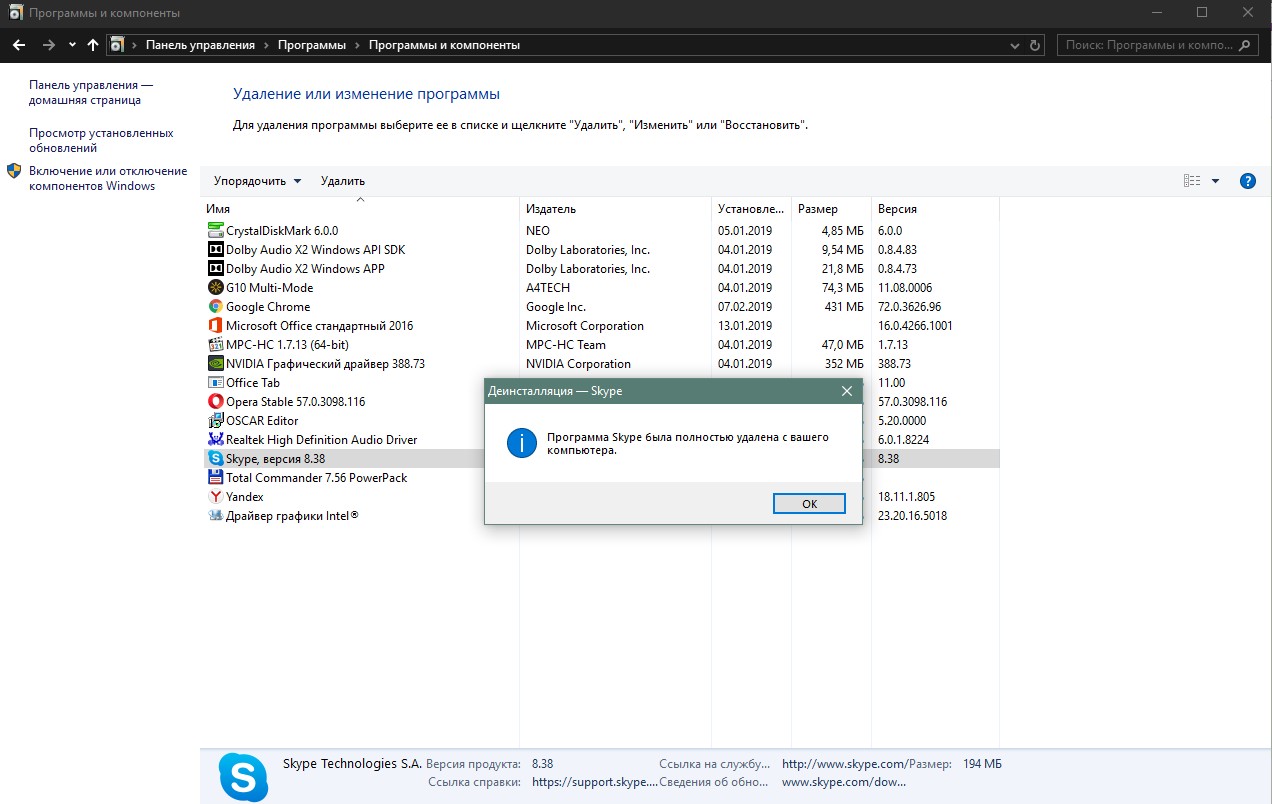Click the Programs and Components title bar icon
The width and height of the screenshot is (1272, 804).
[15, 13]
